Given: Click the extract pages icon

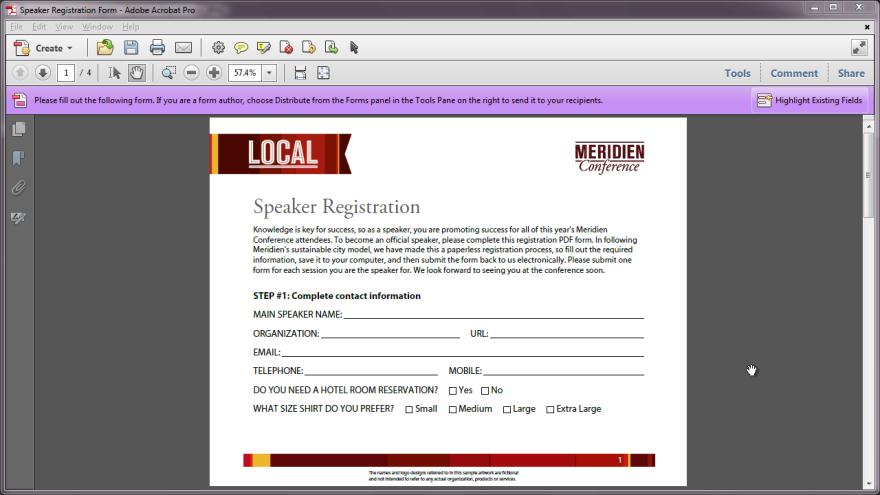Looking at the screenshot, I should click(309, 48).
